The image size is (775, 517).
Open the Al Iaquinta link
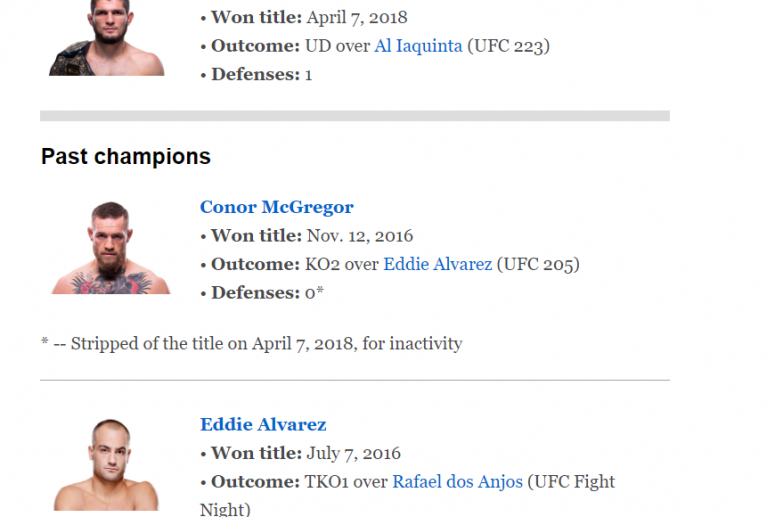[418, 46]
